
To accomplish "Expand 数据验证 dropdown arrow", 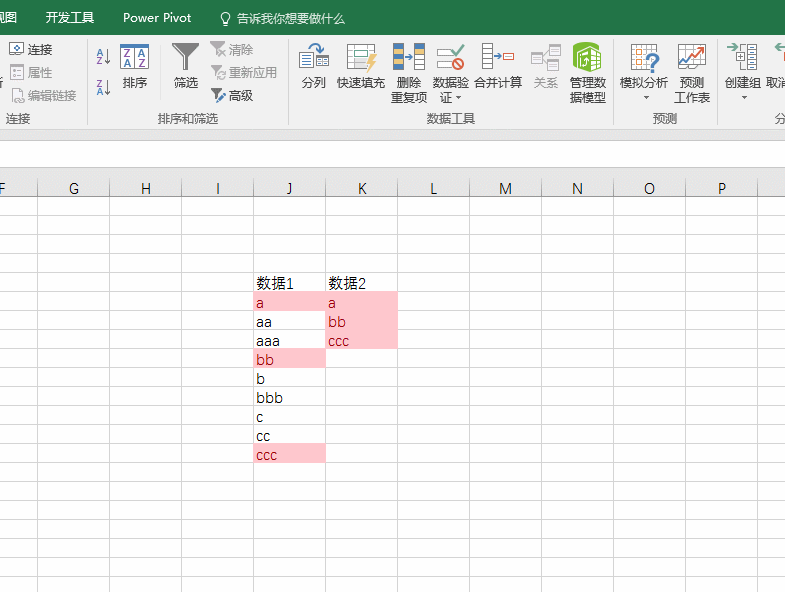I will pyautogui.click(x=459, y=98).
